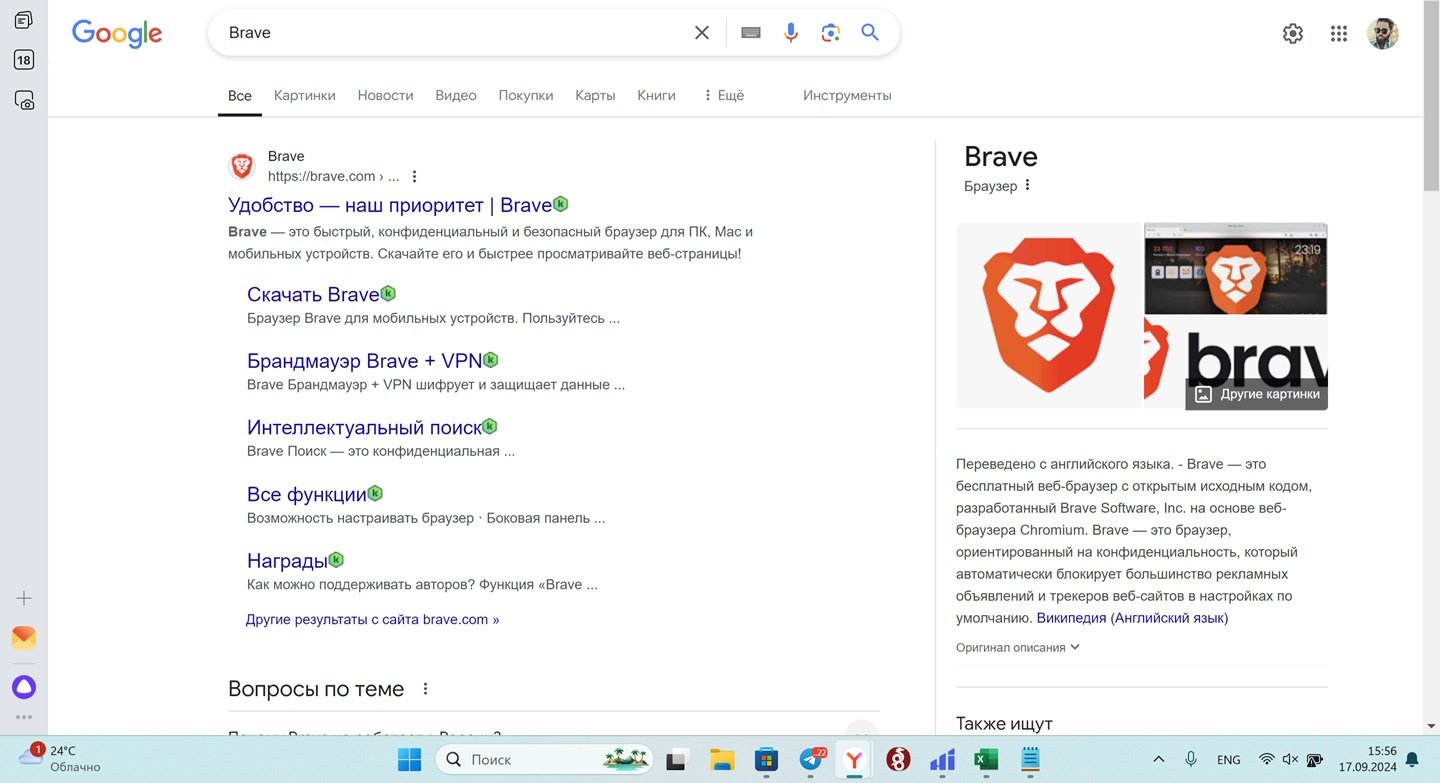Open the tab counter showing 18
This screenshot has width=1440, height=783.
click(x=24, y=60)
